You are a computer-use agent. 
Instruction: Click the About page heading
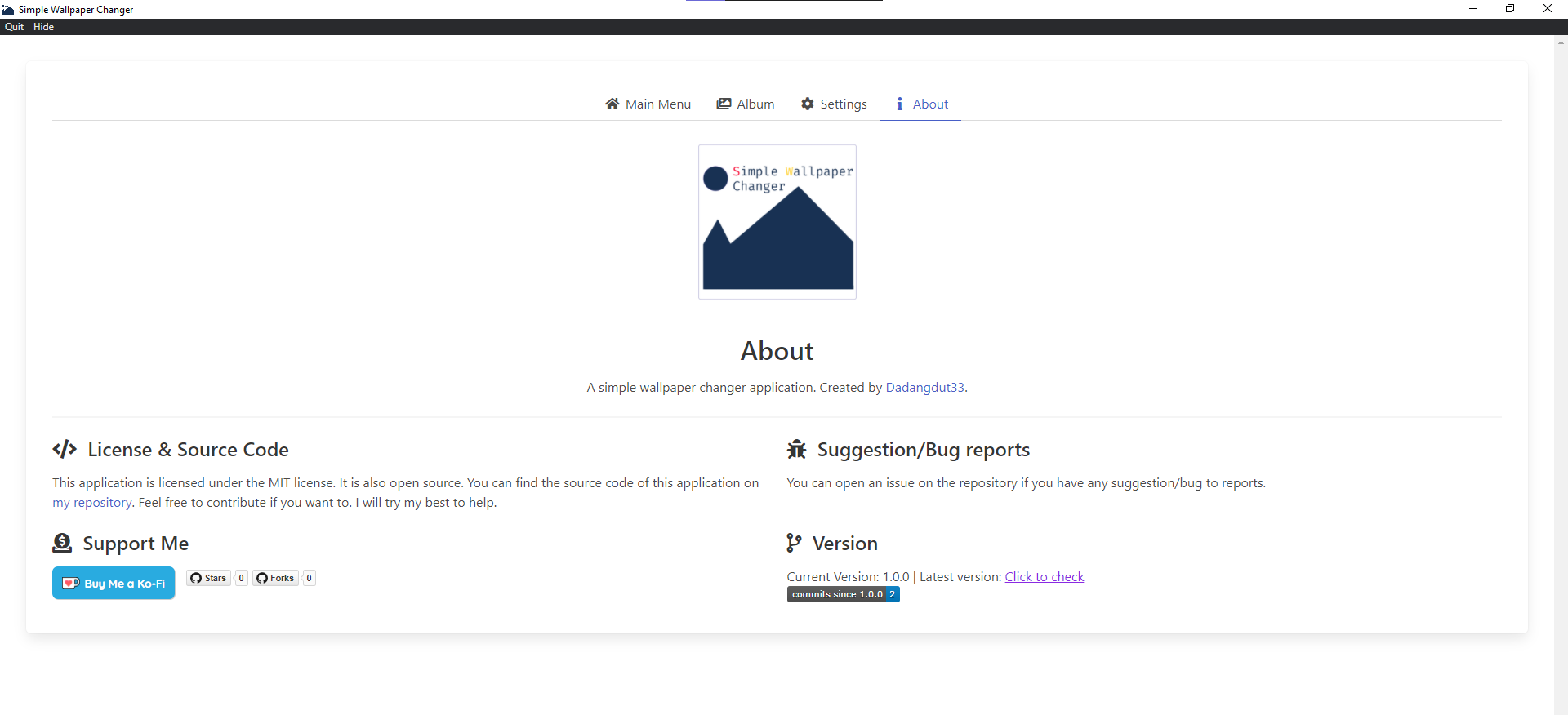coord(777,351)
